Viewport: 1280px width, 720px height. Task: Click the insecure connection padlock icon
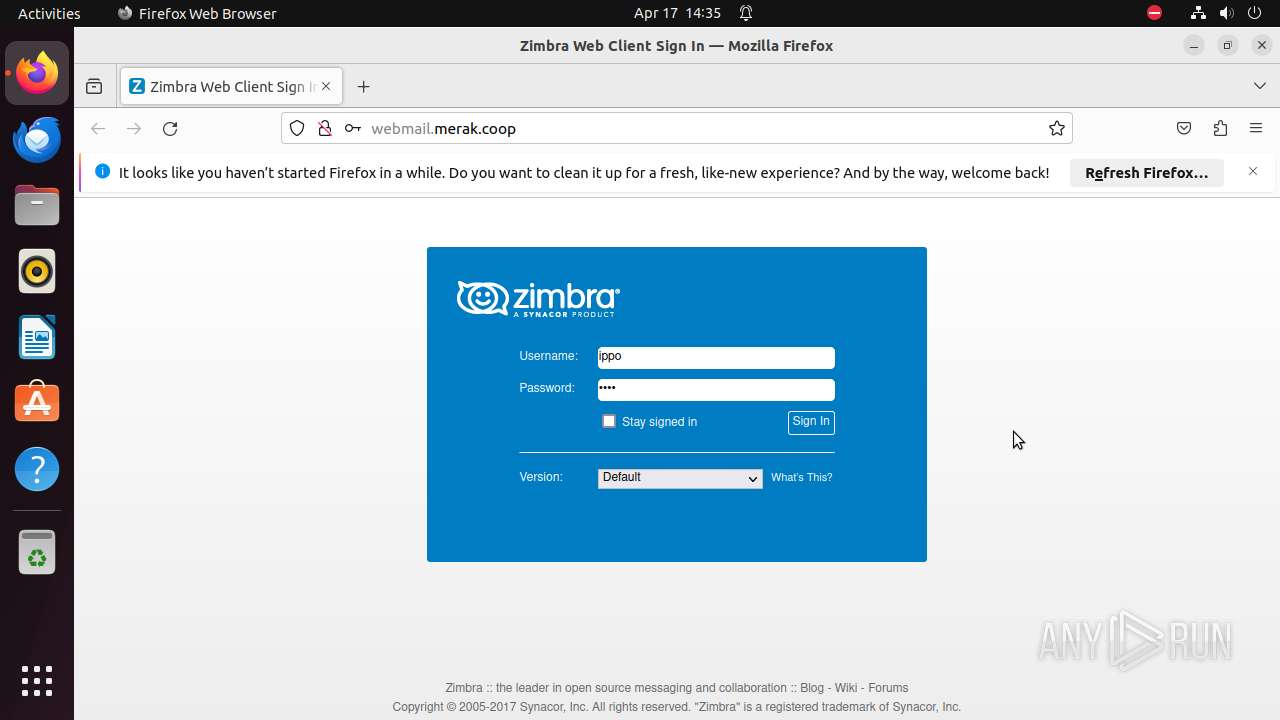[x=324, y=128]
